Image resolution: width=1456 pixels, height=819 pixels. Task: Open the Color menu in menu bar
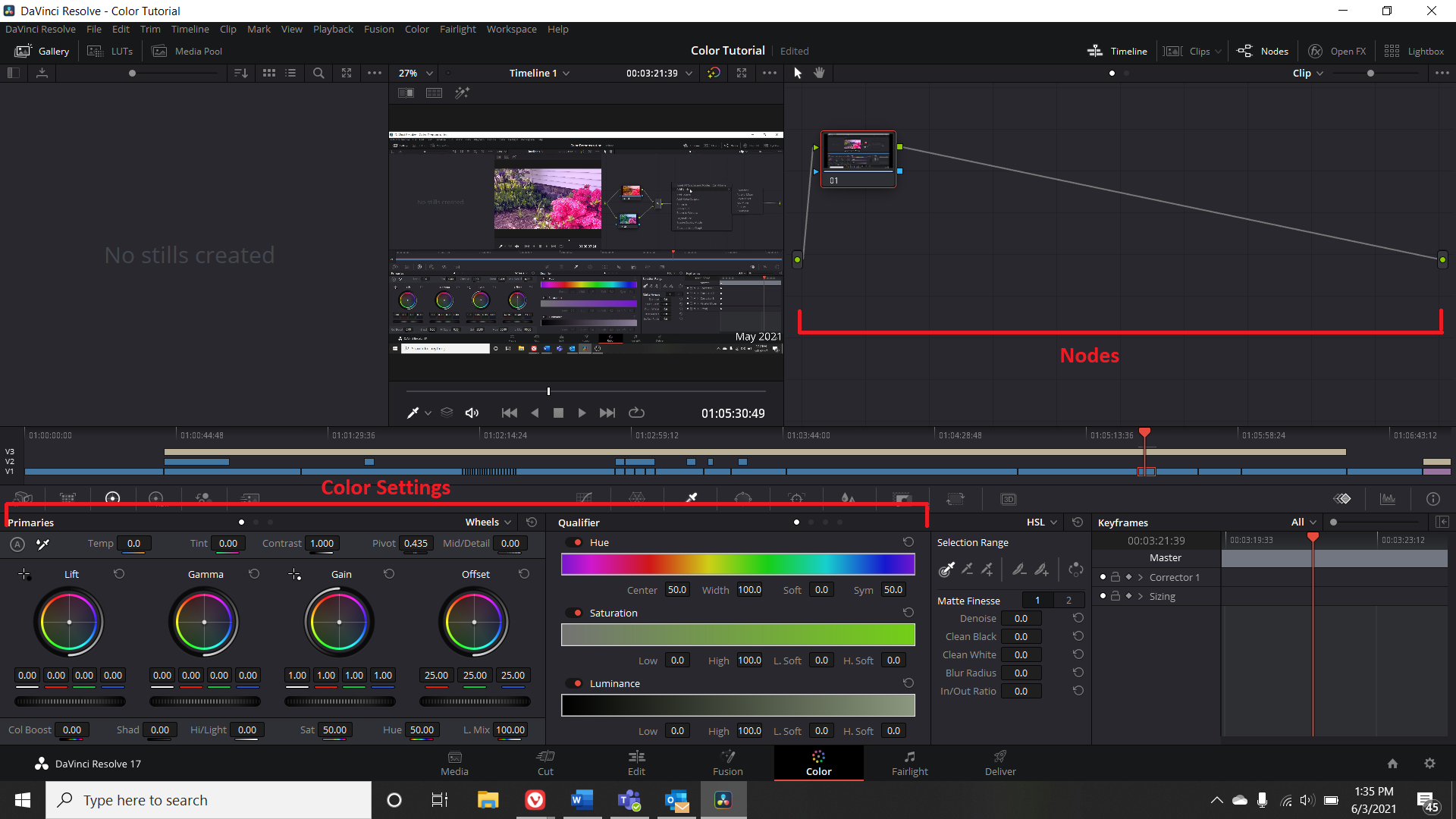[x=416, y=29]
